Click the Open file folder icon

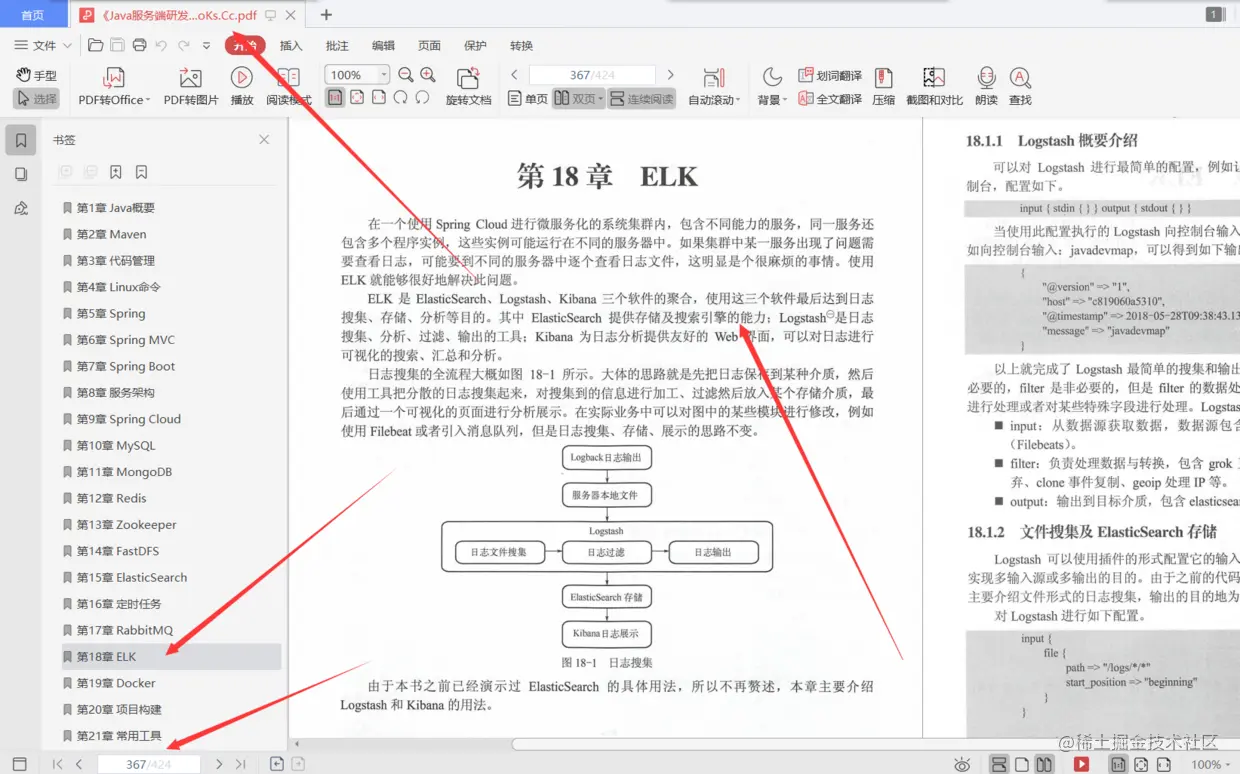(x=95, y=45)
